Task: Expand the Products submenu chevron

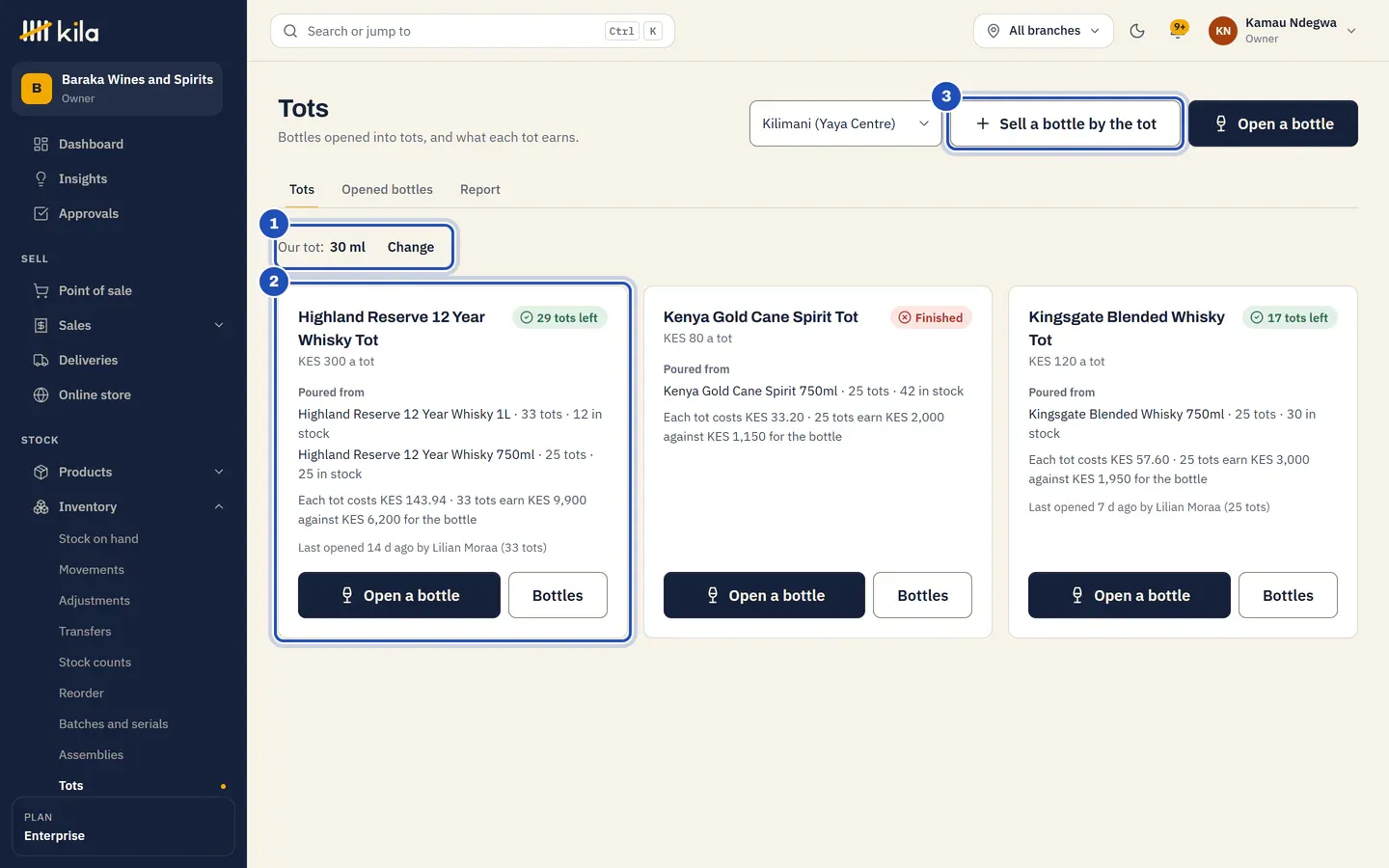Action: pos(219,472)
